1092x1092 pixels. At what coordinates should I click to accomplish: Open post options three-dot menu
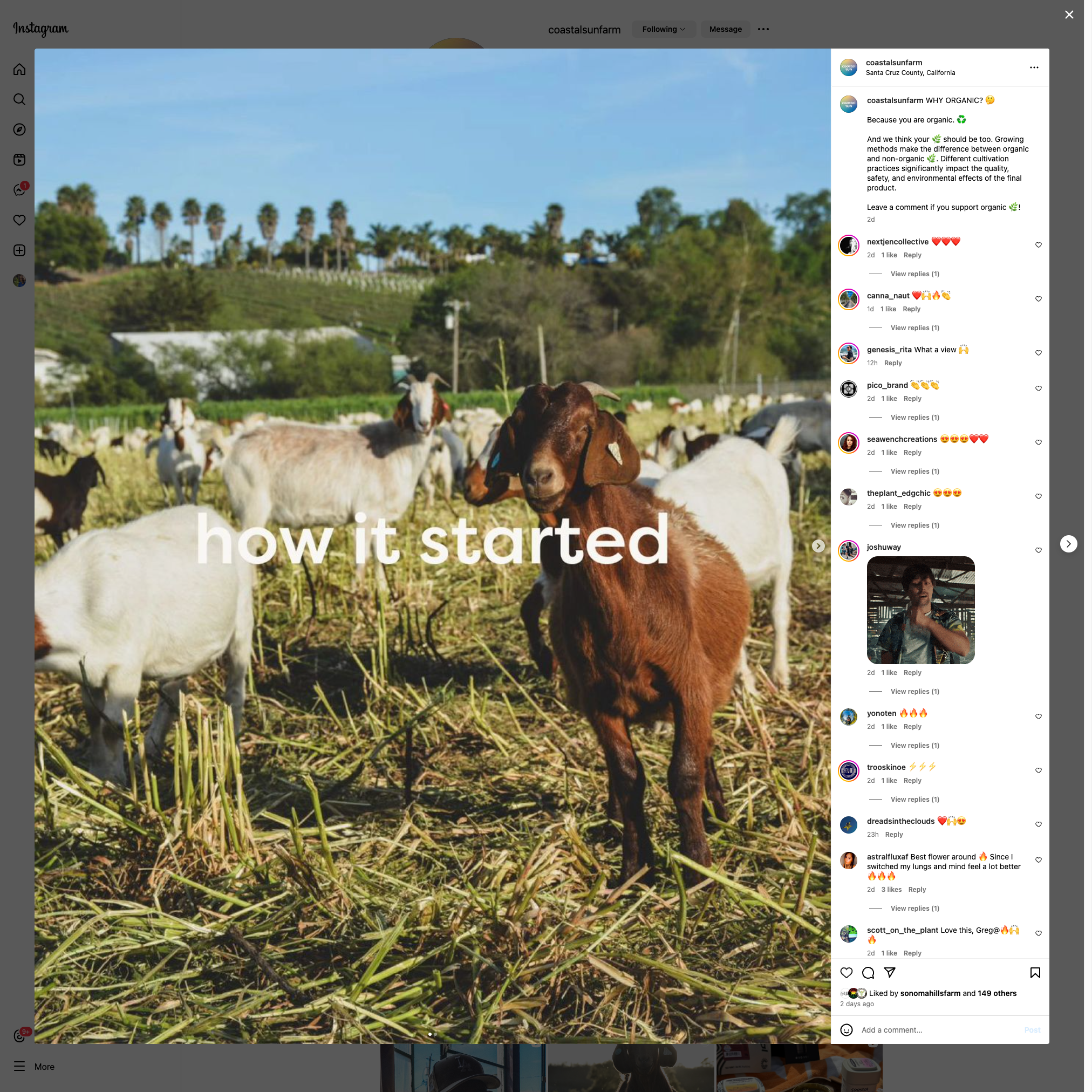pos(1034,67)
